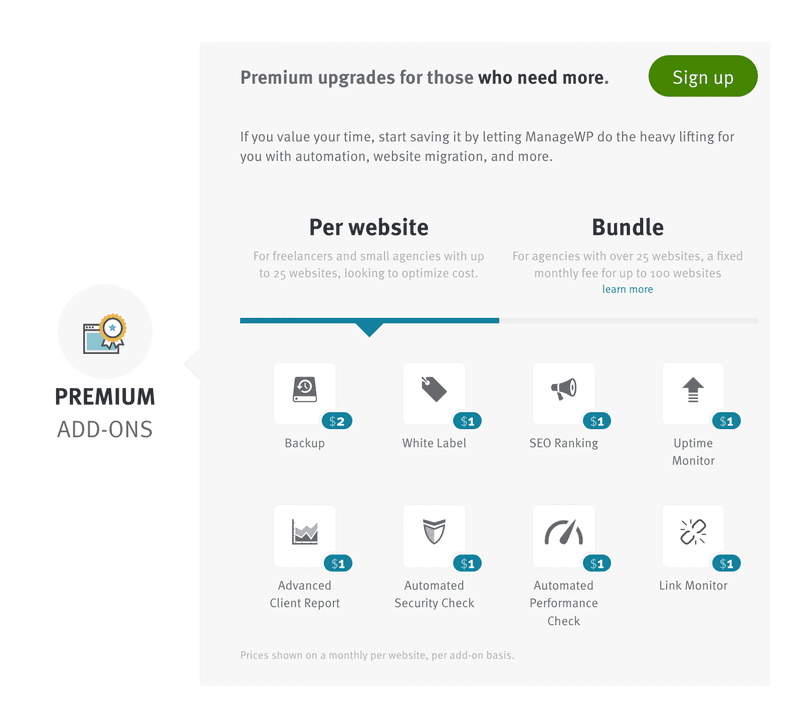Click the Premium Add-ons ribbon badge icon
This screenshot has width=800, height=724.
coord(105,332)
